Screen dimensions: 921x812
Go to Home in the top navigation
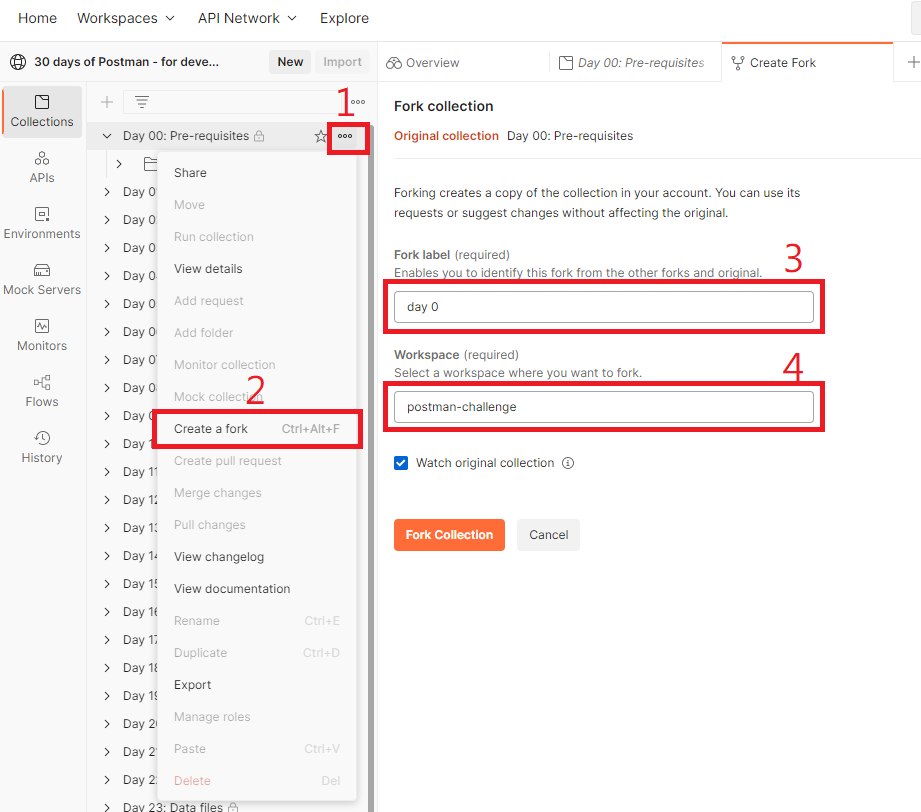38,18
